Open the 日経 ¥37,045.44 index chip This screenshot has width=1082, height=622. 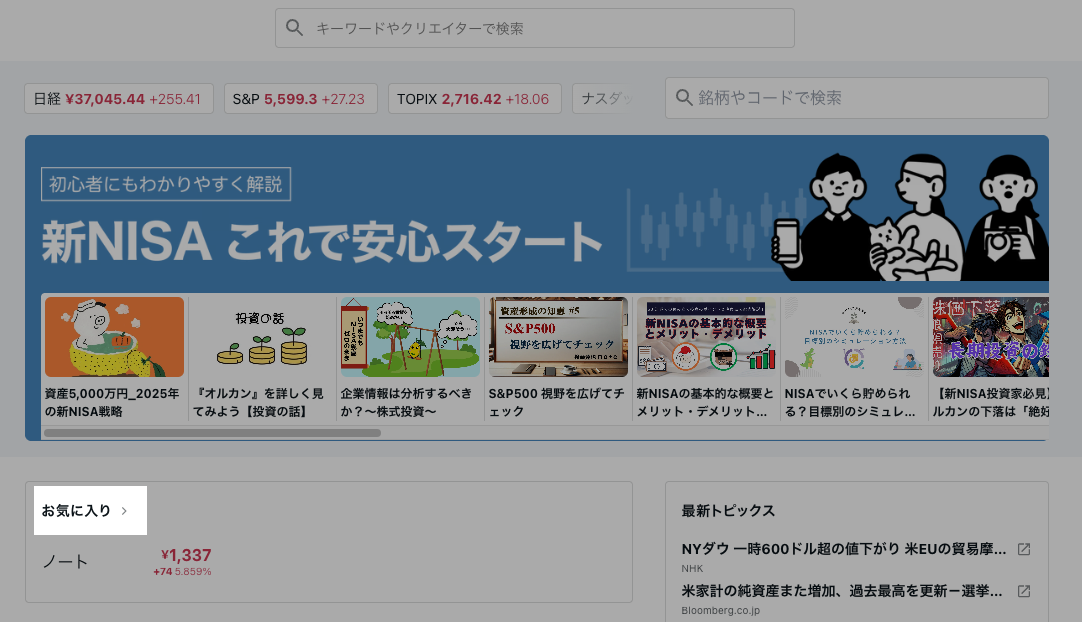click(119, 99)
